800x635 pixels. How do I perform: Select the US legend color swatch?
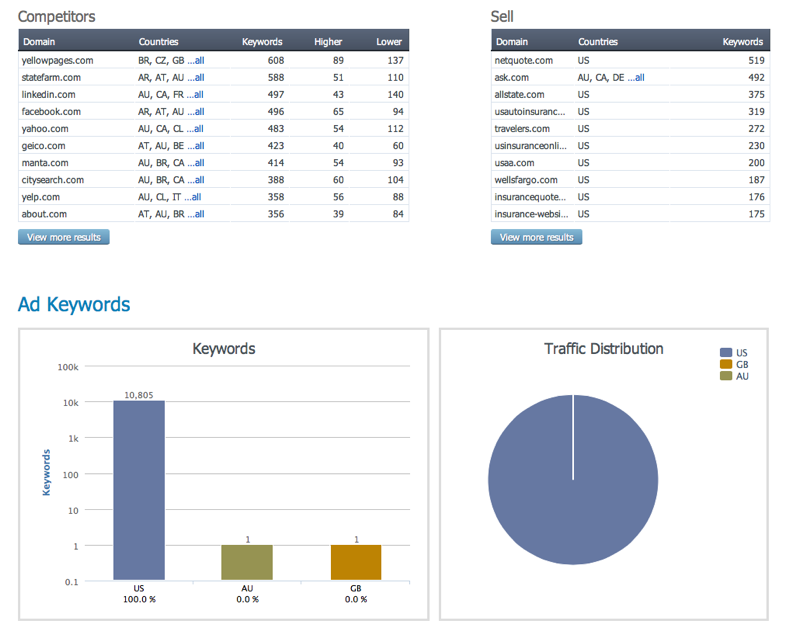pos(726,352)
